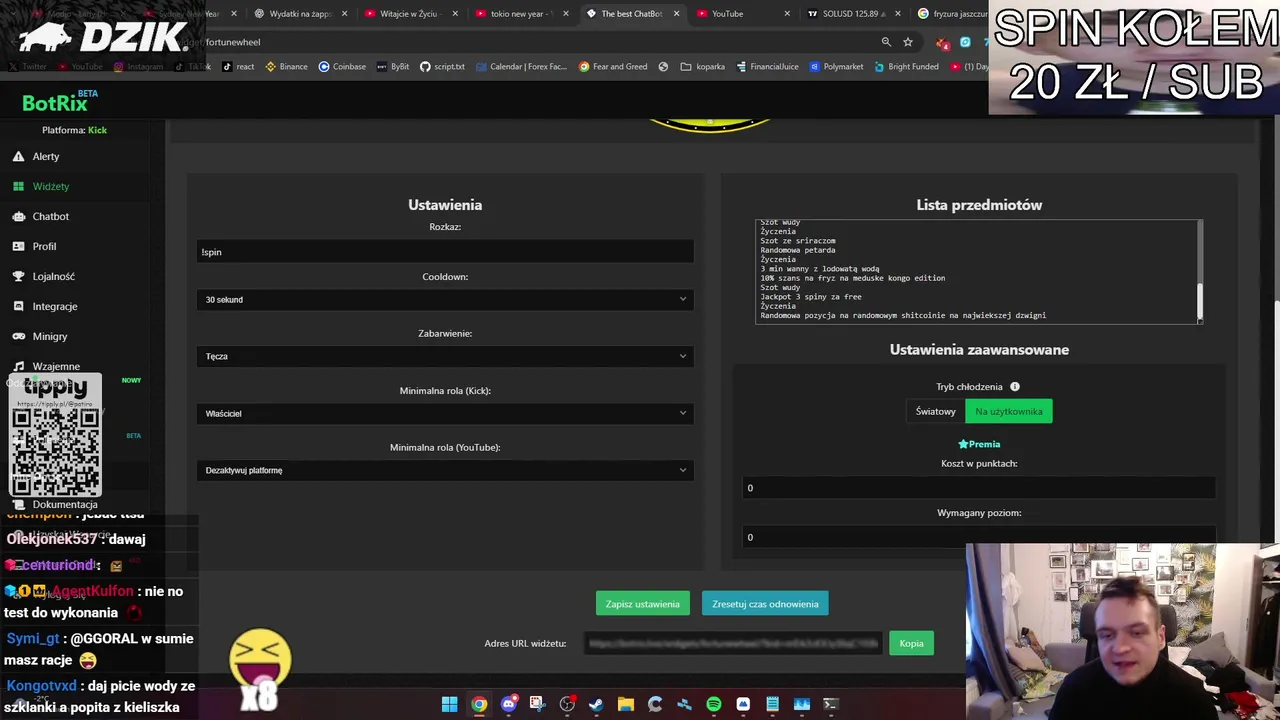Open the Fear and Greed bookmark
Image resolution: width=1280 pixels, height=720 pixels.
coord(612,66)
